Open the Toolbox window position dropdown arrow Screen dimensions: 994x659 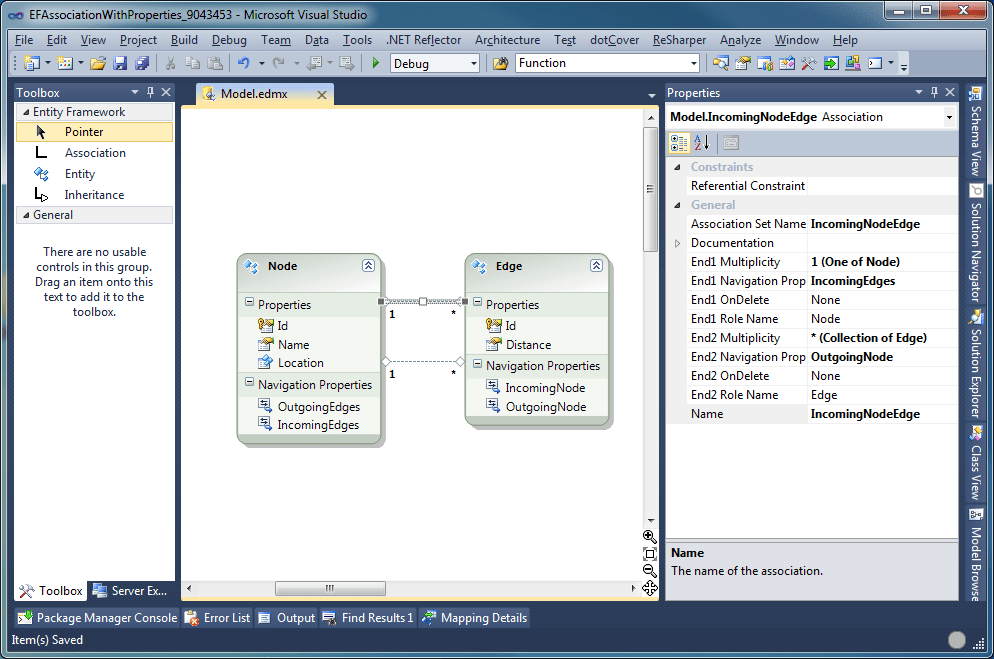[x=134, y=93]
